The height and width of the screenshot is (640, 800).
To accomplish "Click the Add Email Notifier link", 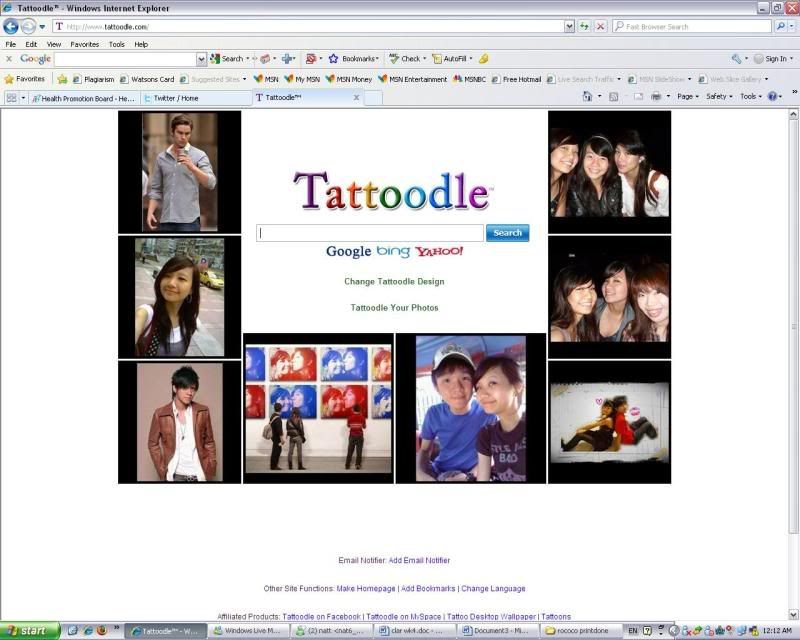I will 419,560.
